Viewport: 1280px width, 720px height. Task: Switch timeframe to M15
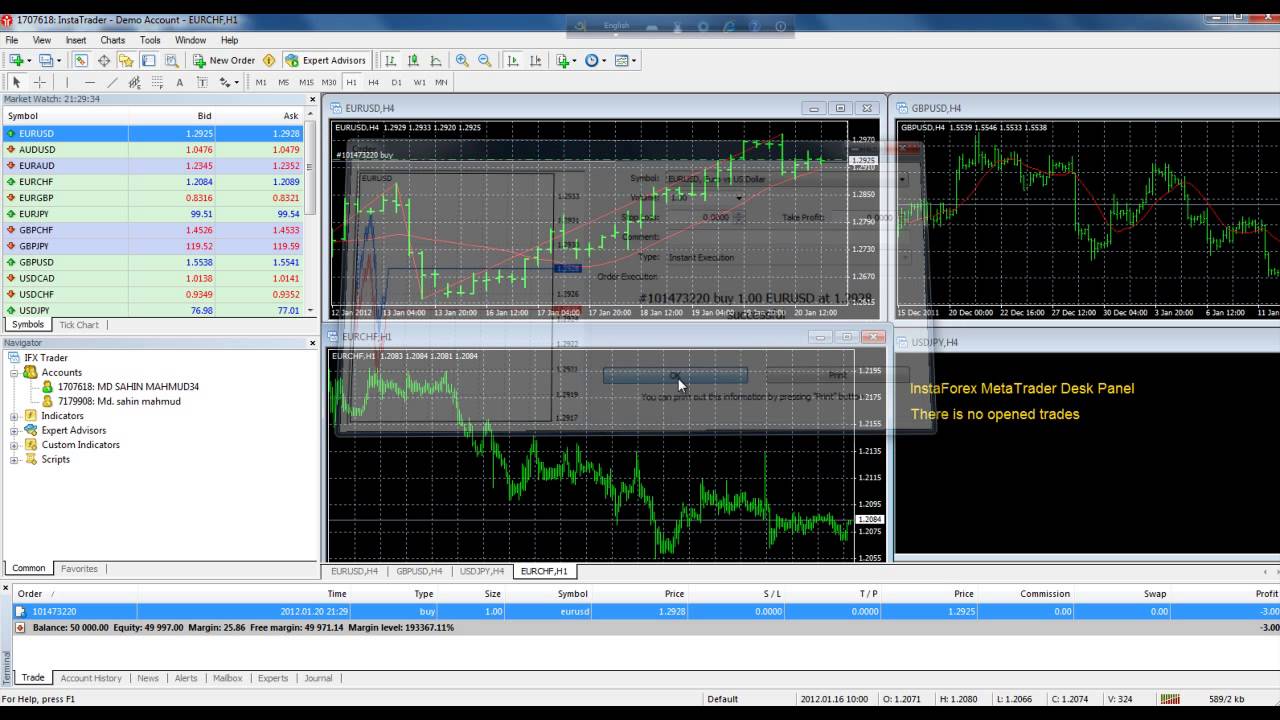click(306, 82)
